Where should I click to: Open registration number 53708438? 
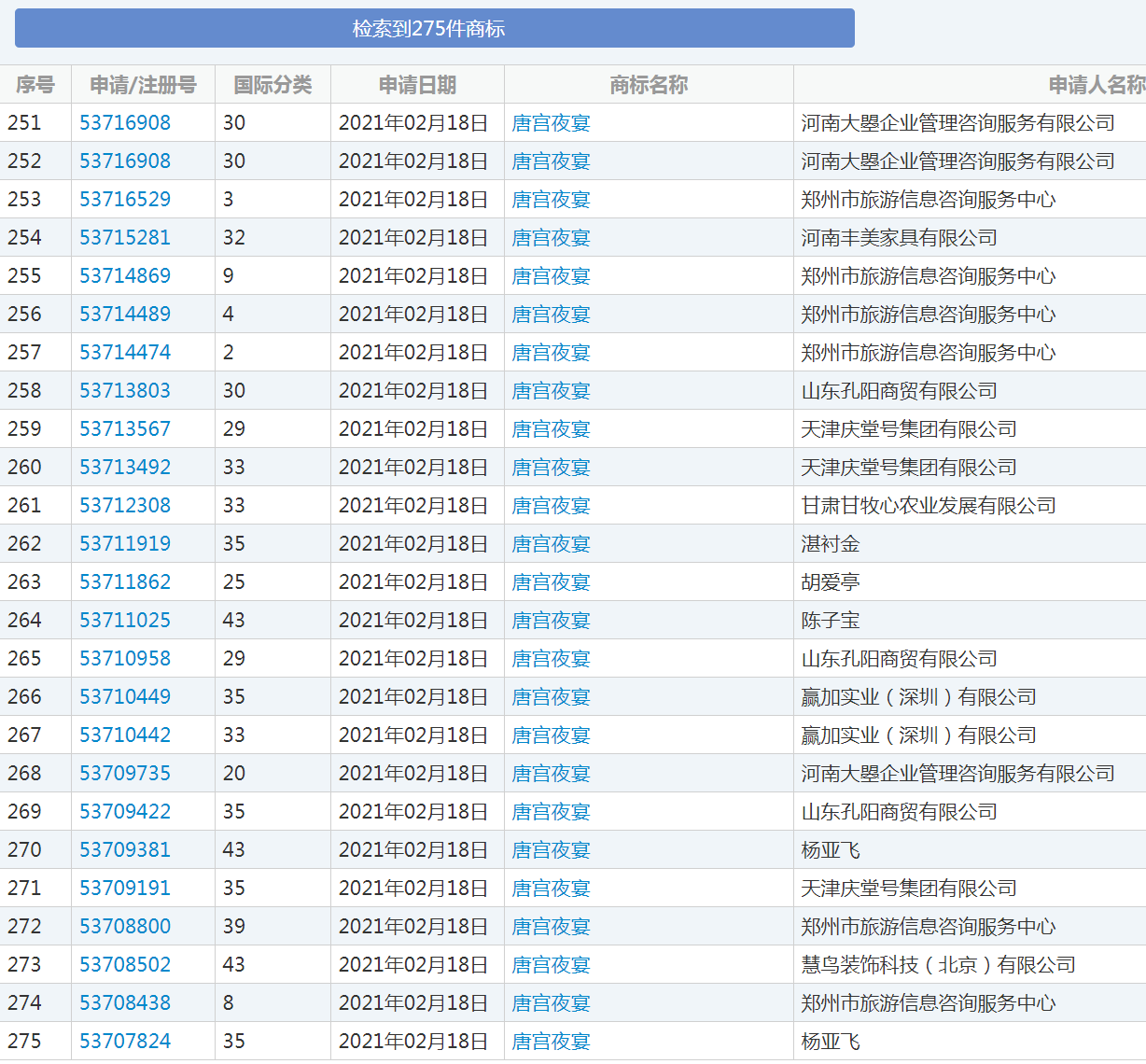click(125, 1002)
